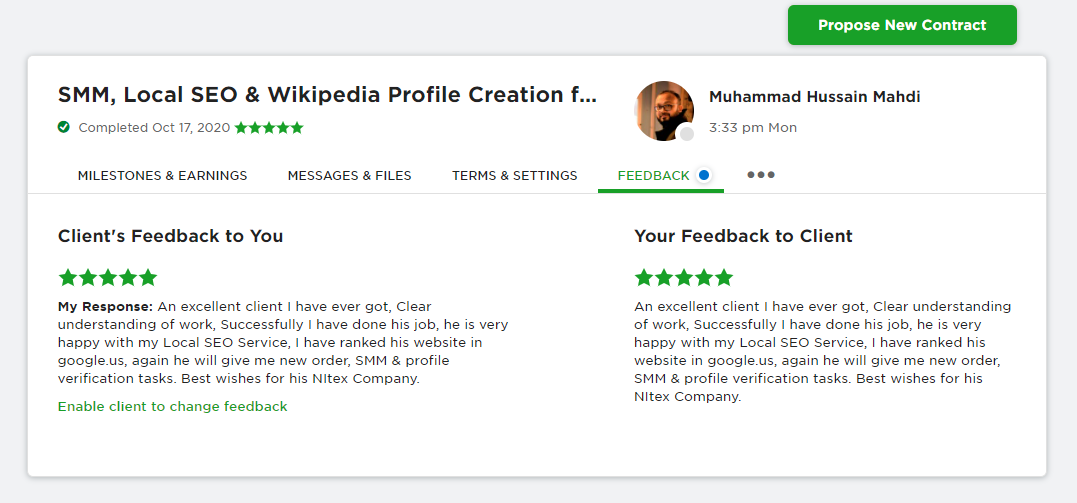The width and height of the screenshot is (1077, 503).
Task: Click the 3:33 pm Mon local time text
Action: (752, 128)
